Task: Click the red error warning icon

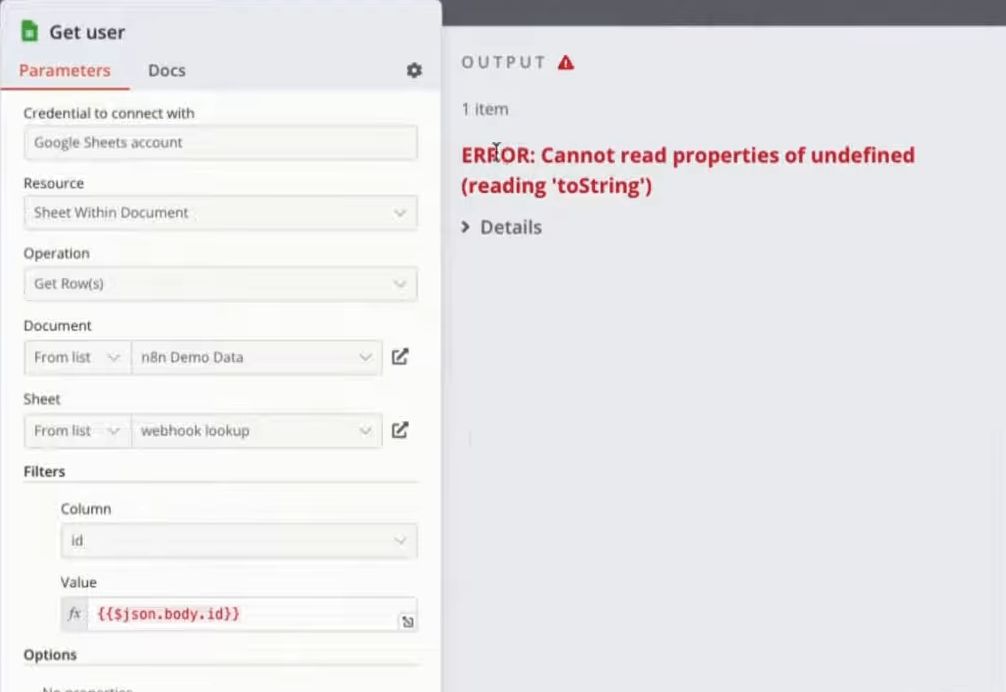Action: [x=566, y=63]
